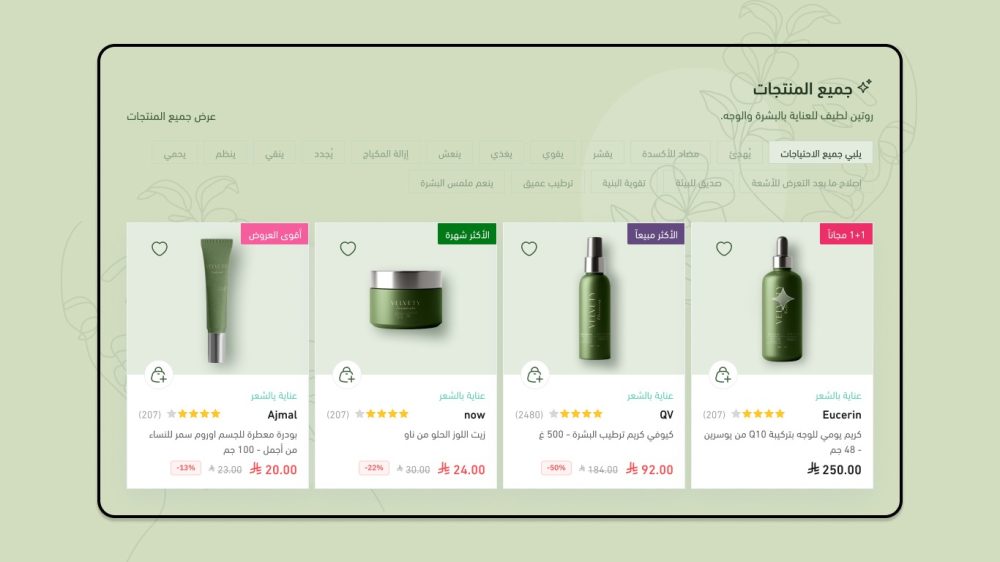The height and width of the screenshot is (562, 1000).
Task: Open the green tube product image
Action: click(216, 300)
